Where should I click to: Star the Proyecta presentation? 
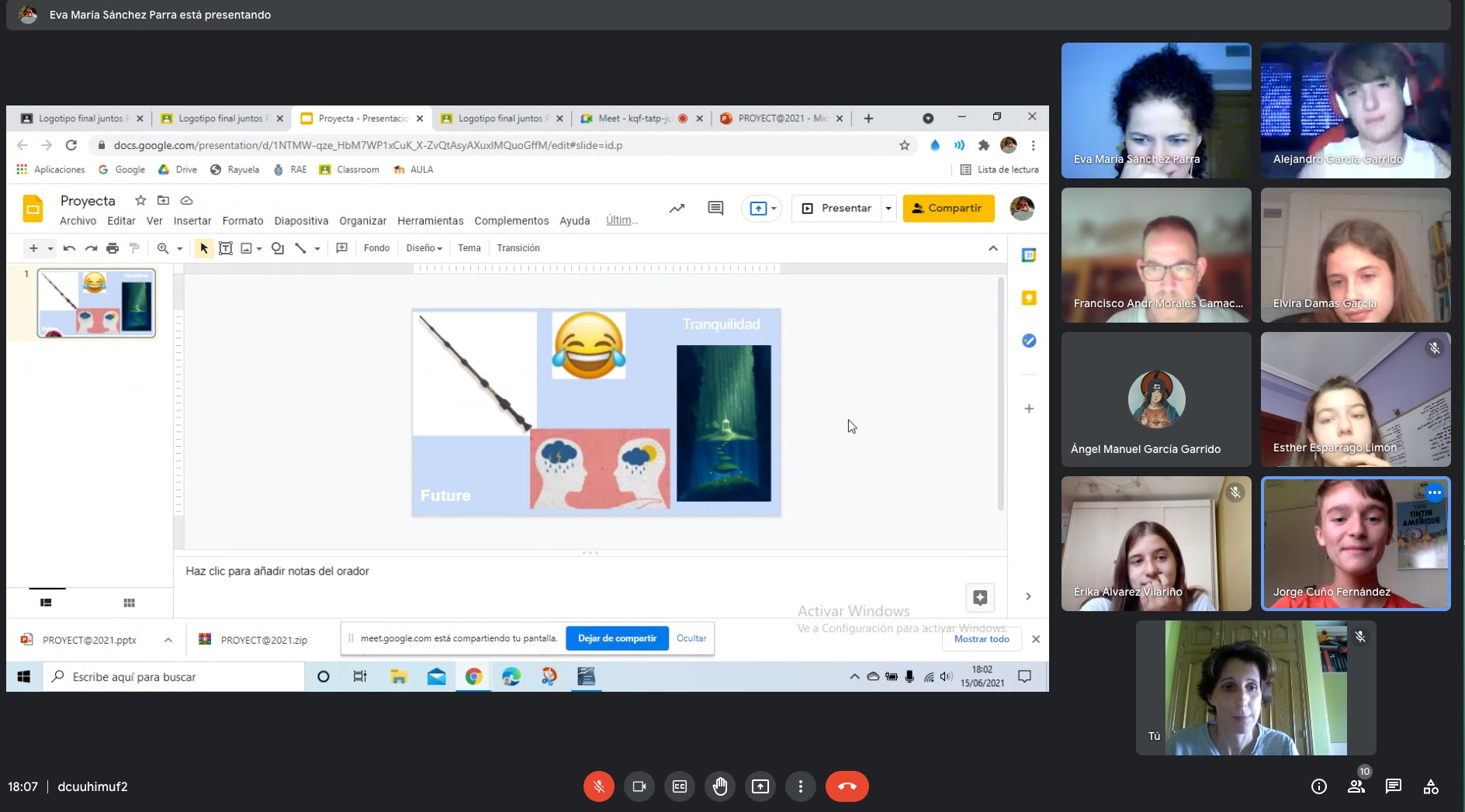140,200
